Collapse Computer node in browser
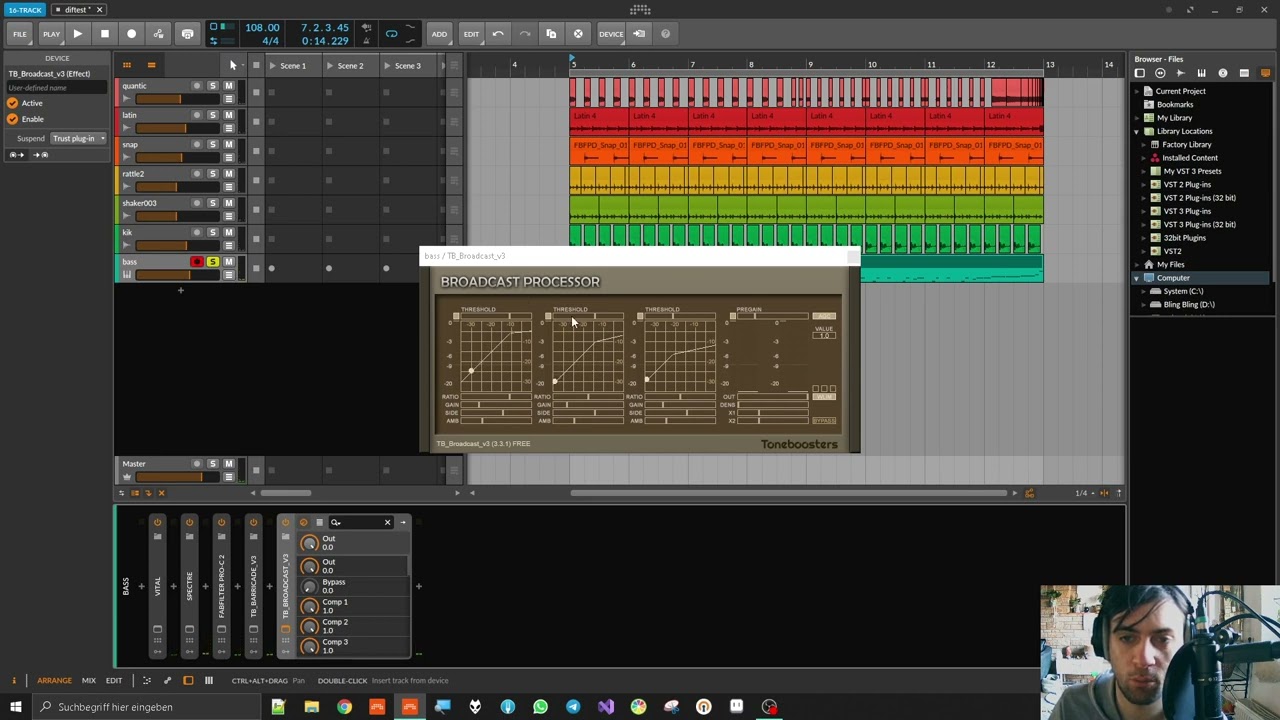 tap(1137, 278)
